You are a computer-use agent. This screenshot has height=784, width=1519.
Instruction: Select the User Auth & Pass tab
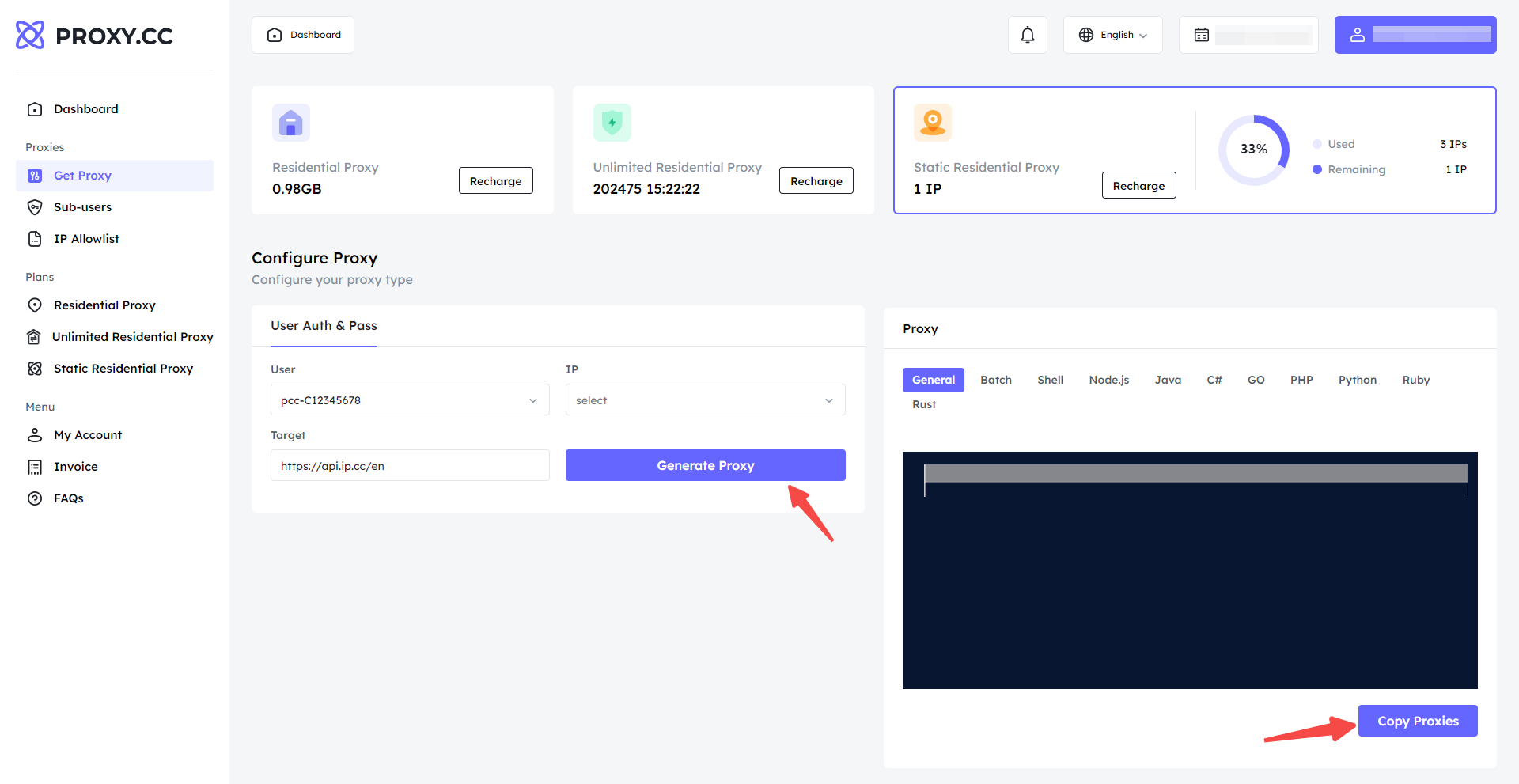coord(324,326)
